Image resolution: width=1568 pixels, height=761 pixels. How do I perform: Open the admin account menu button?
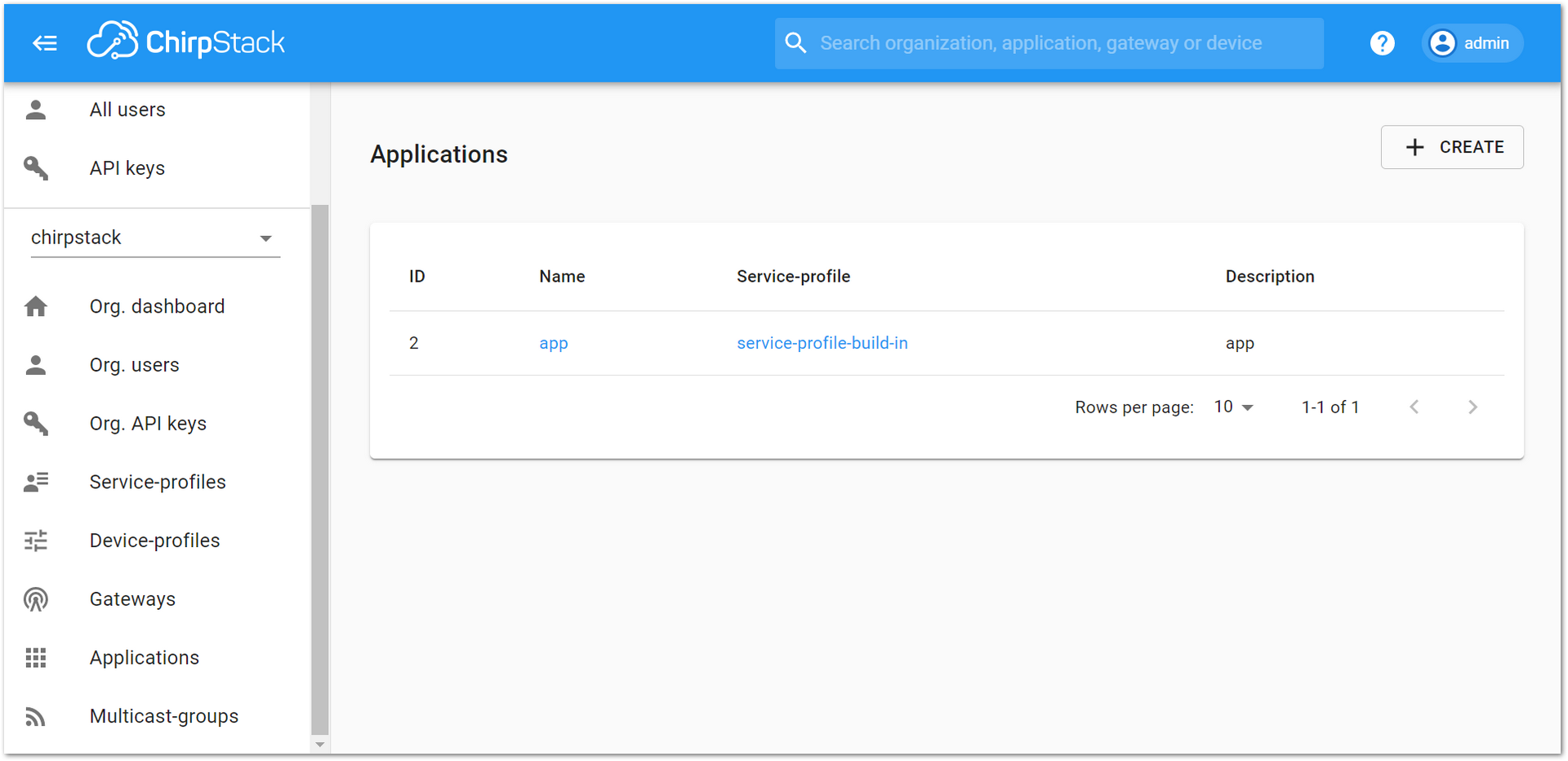[1472, 43]
